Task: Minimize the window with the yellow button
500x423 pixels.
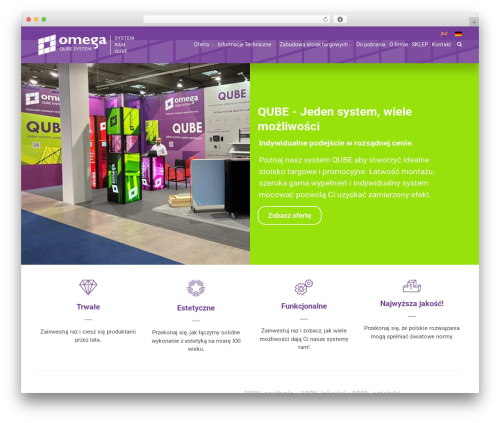Action: (x=36, y=19)
